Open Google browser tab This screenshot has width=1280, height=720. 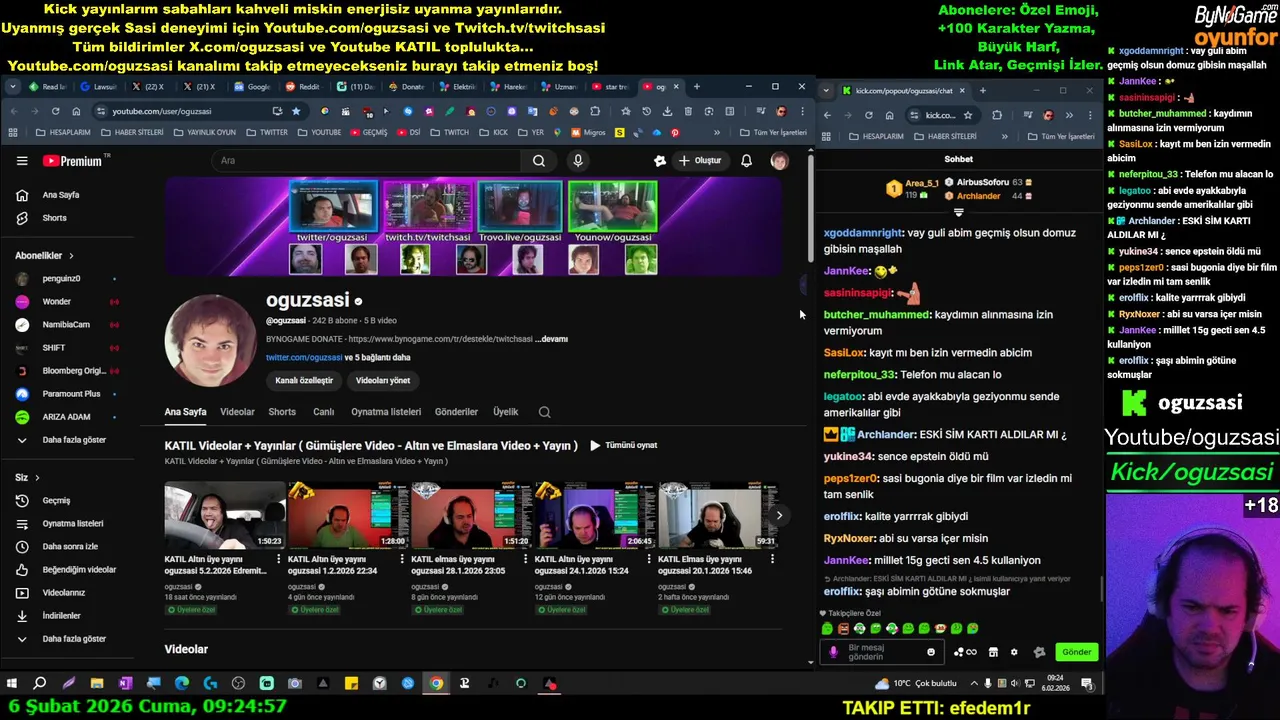(252, 87)
